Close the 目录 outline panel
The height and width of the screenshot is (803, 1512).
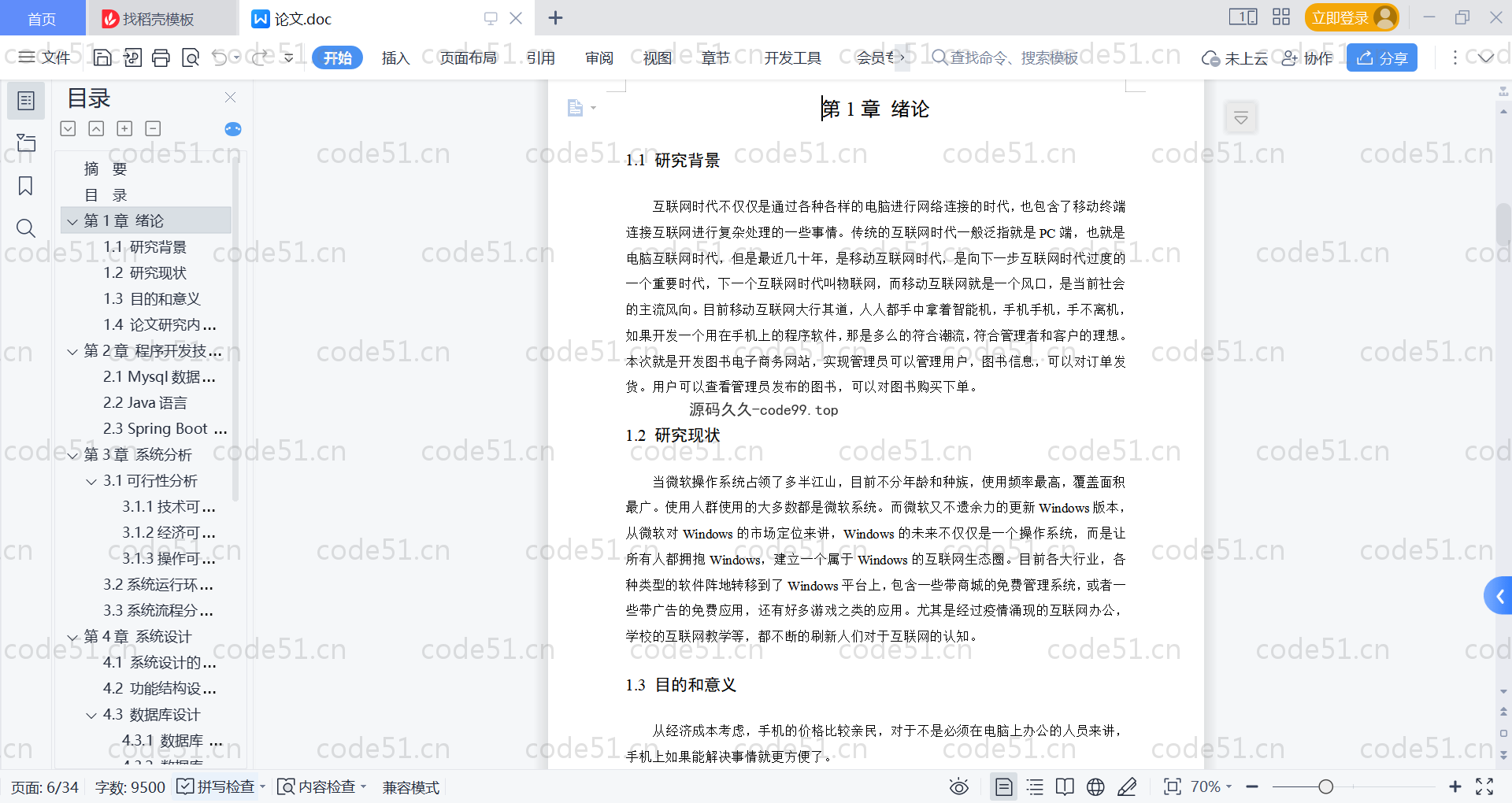point(231,97)
